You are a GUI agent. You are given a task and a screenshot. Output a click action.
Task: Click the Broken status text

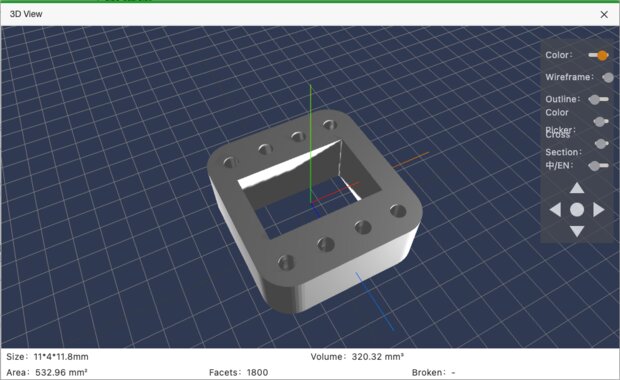(x=433, y=372)
